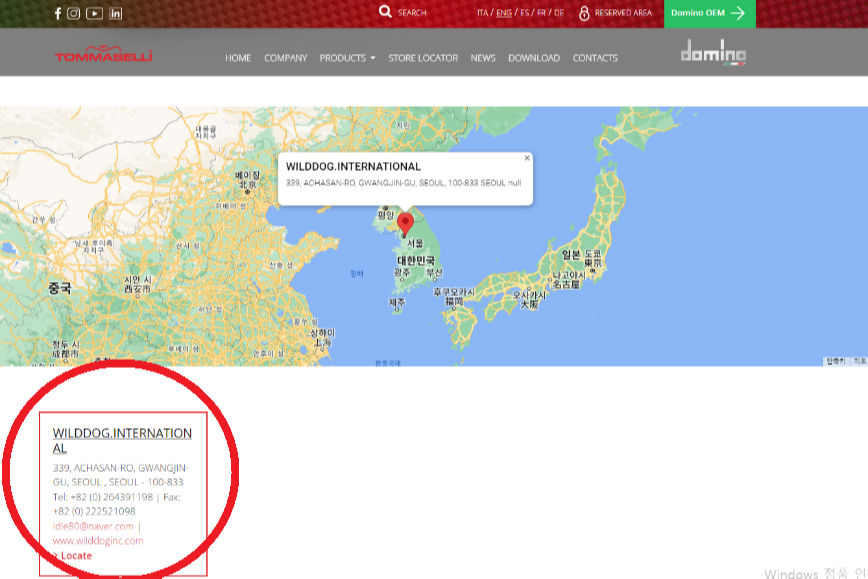Open the DOWNLOAD menu item
The height and width of the screenshot is (579, 868).
point(534,58)
